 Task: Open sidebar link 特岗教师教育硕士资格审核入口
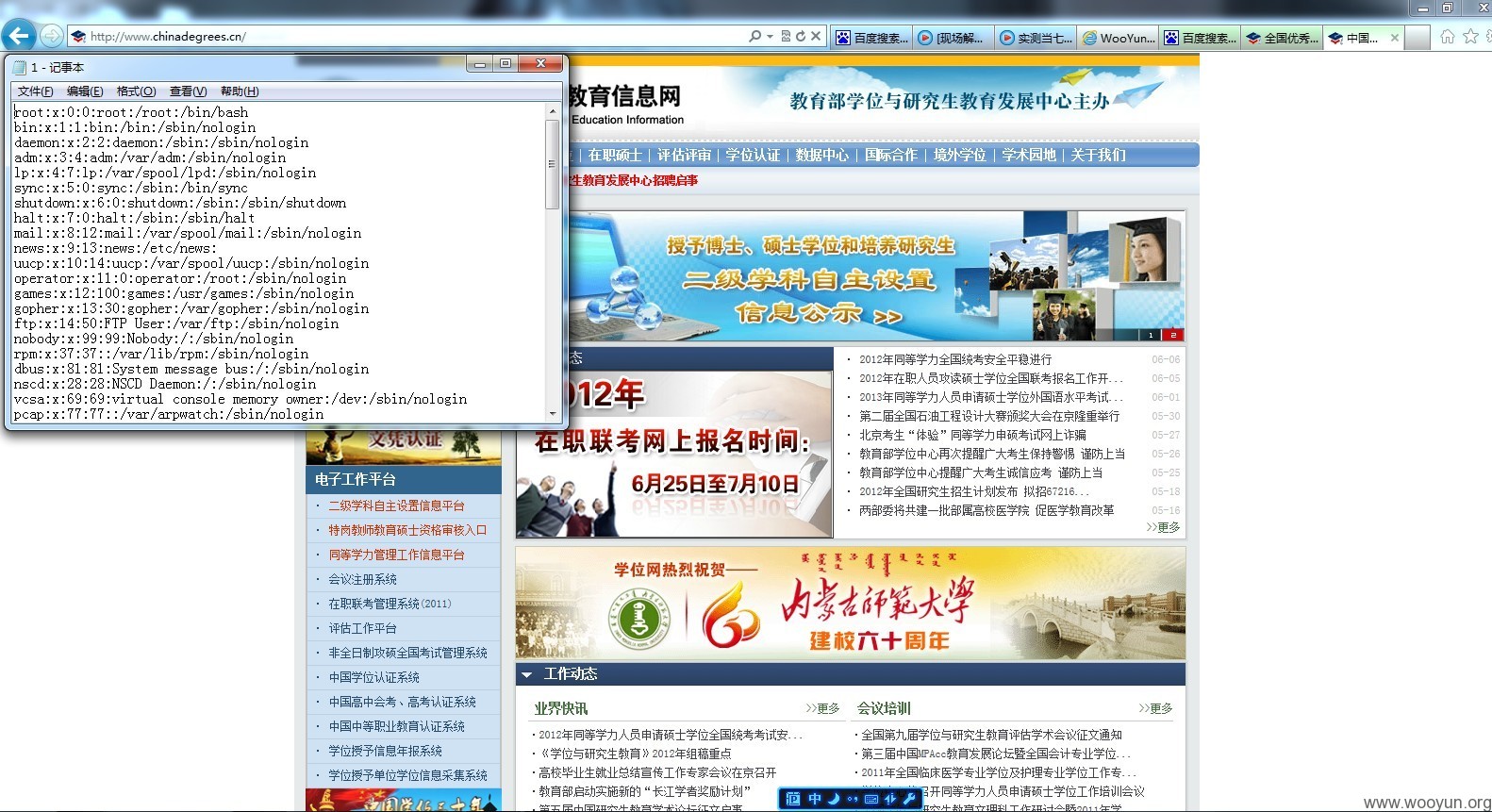coord(407,531)
